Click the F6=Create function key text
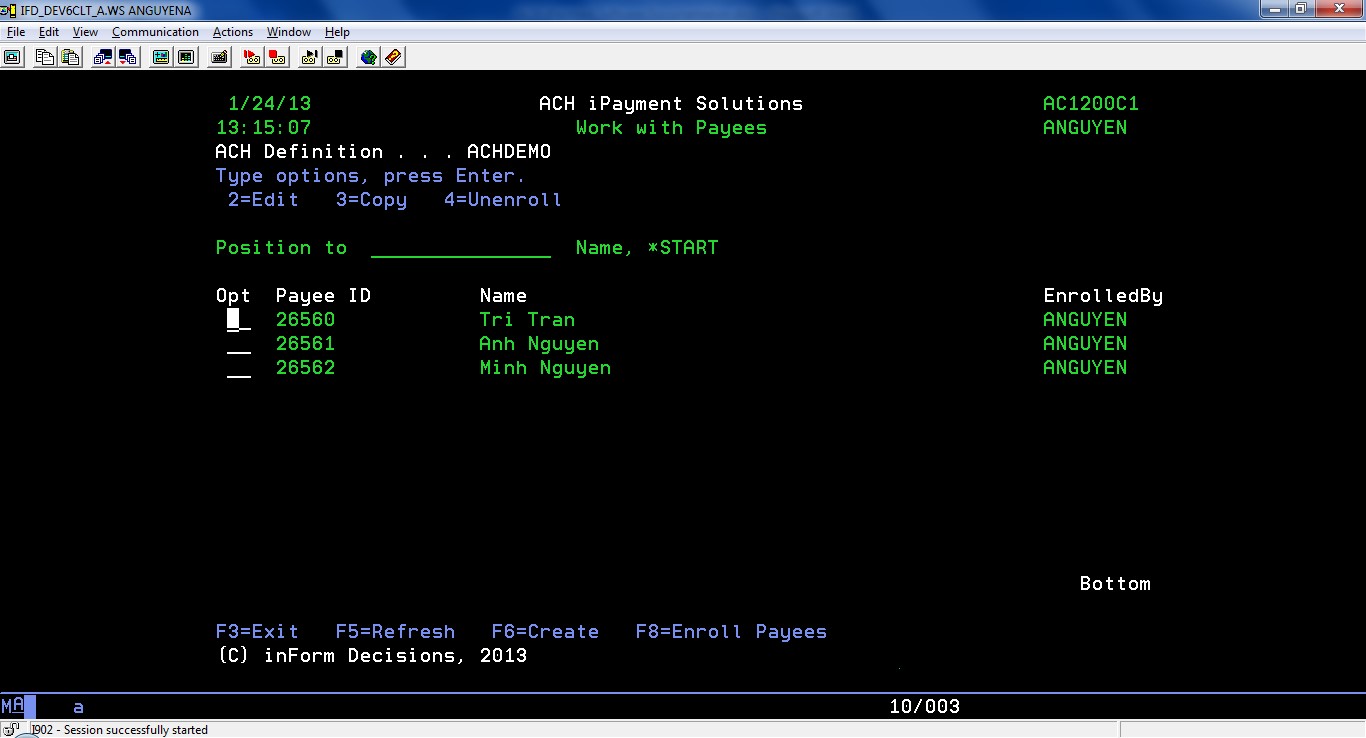The image size is (1366, 738). (545, 632)
